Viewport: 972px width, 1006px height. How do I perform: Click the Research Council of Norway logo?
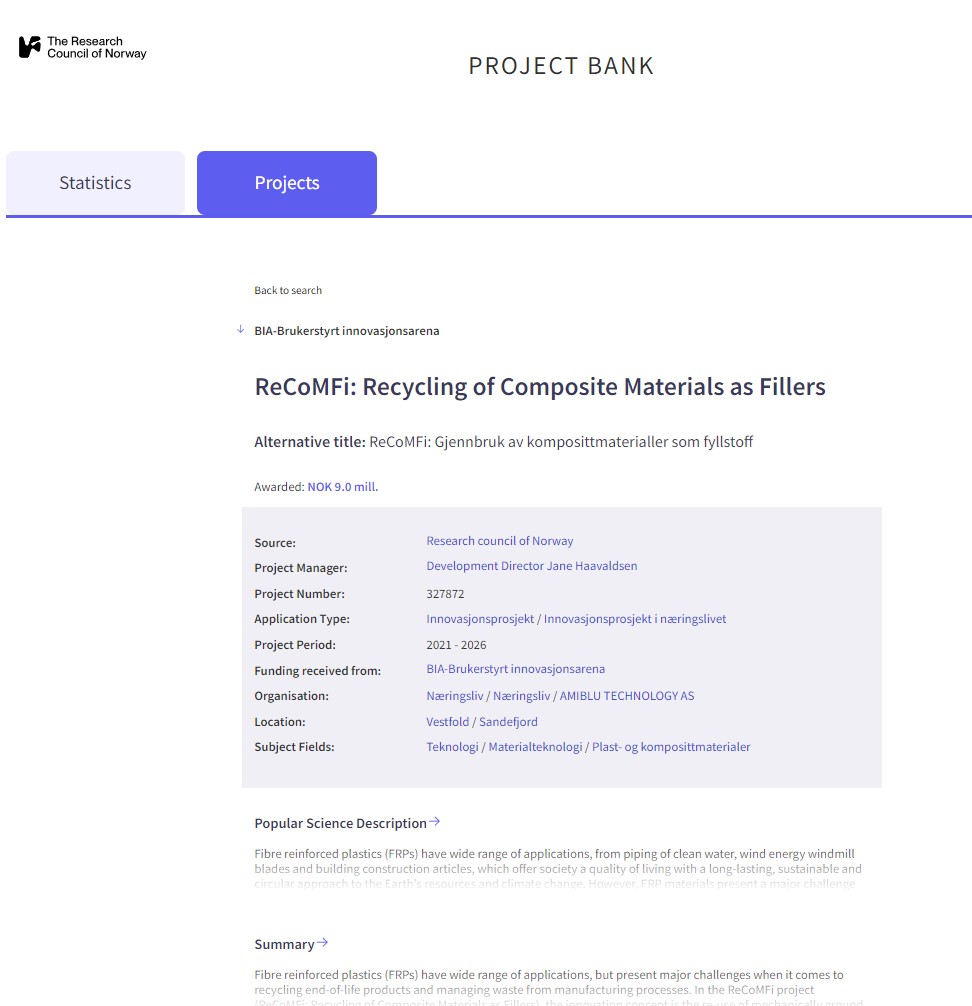coord(82,47)
